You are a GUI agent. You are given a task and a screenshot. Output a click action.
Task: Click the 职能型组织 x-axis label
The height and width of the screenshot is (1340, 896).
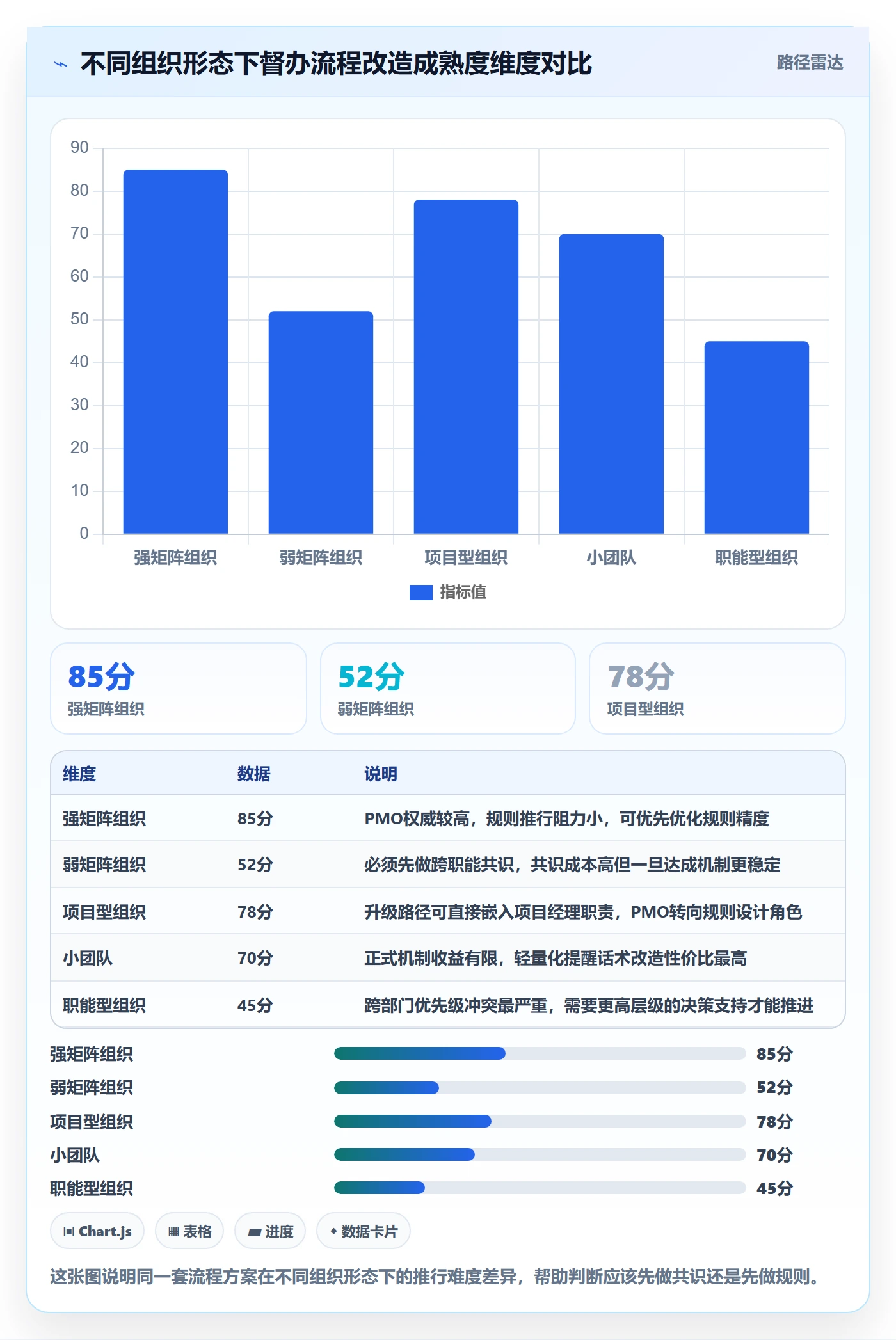pos(756,558)
